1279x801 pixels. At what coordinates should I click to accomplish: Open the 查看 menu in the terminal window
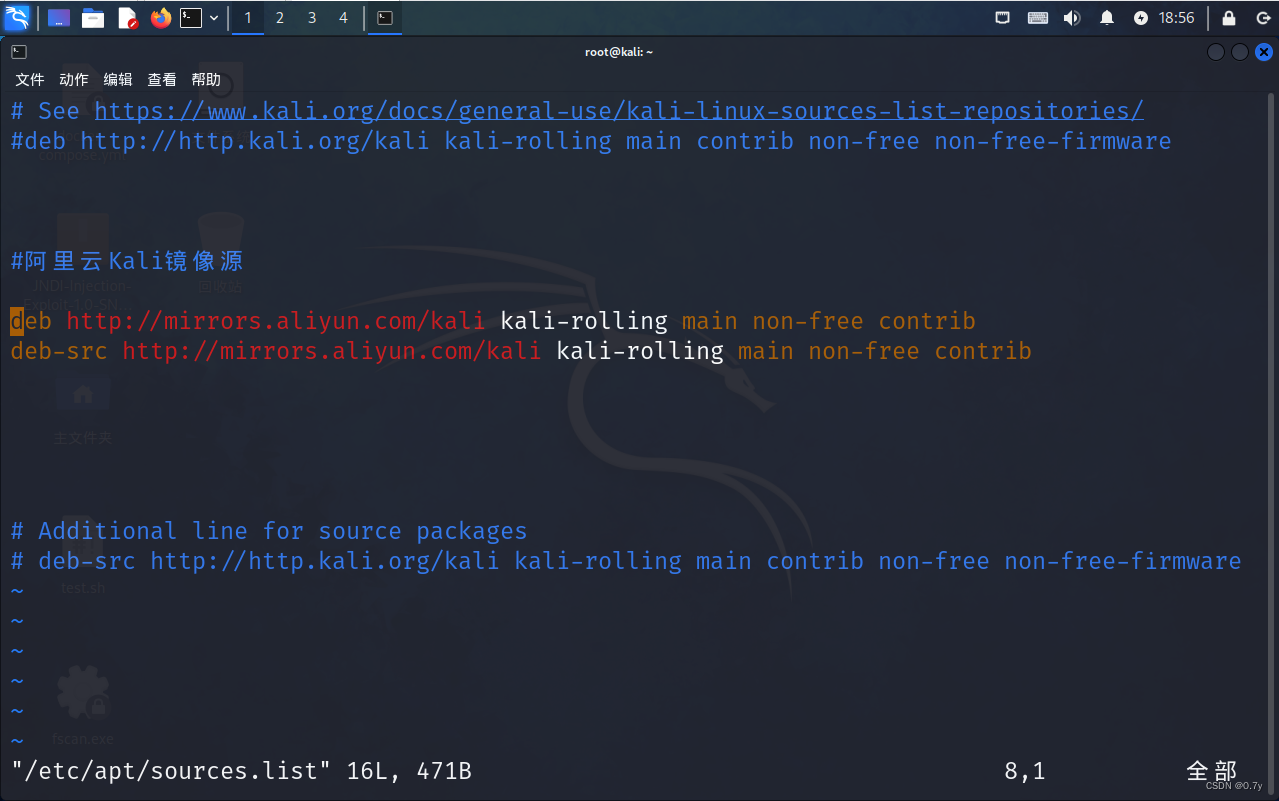point(161,79)
